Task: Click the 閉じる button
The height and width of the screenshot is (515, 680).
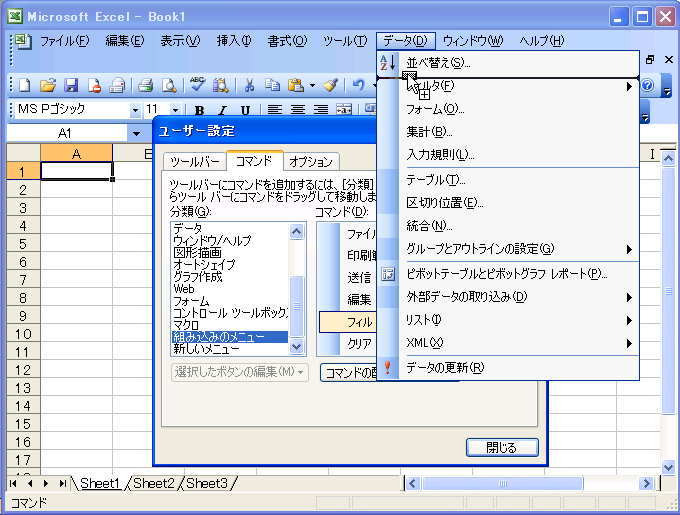Action: [502, 447]
